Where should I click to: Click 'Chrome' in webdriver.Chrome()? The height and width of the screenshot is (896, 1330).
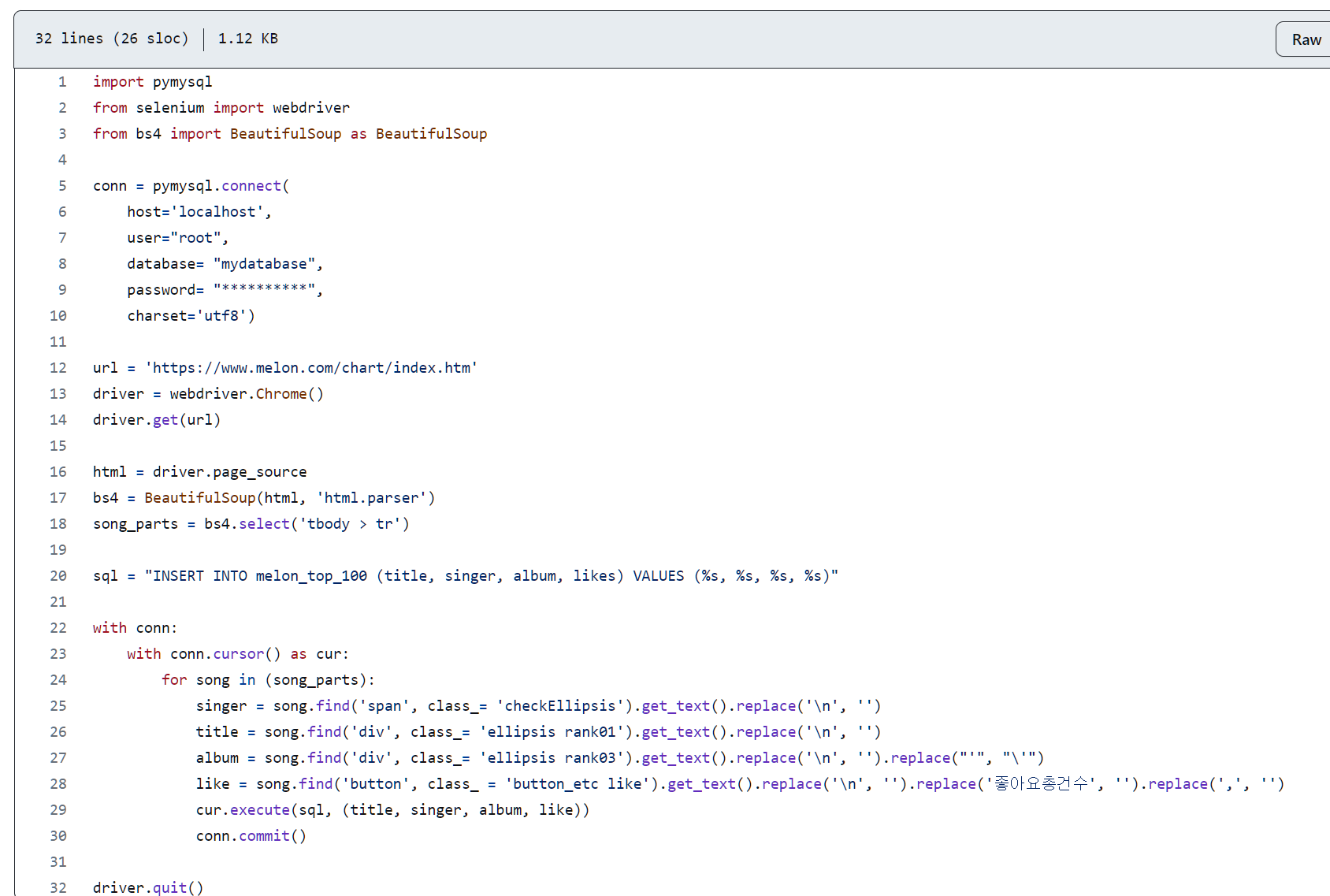[281, 394]
